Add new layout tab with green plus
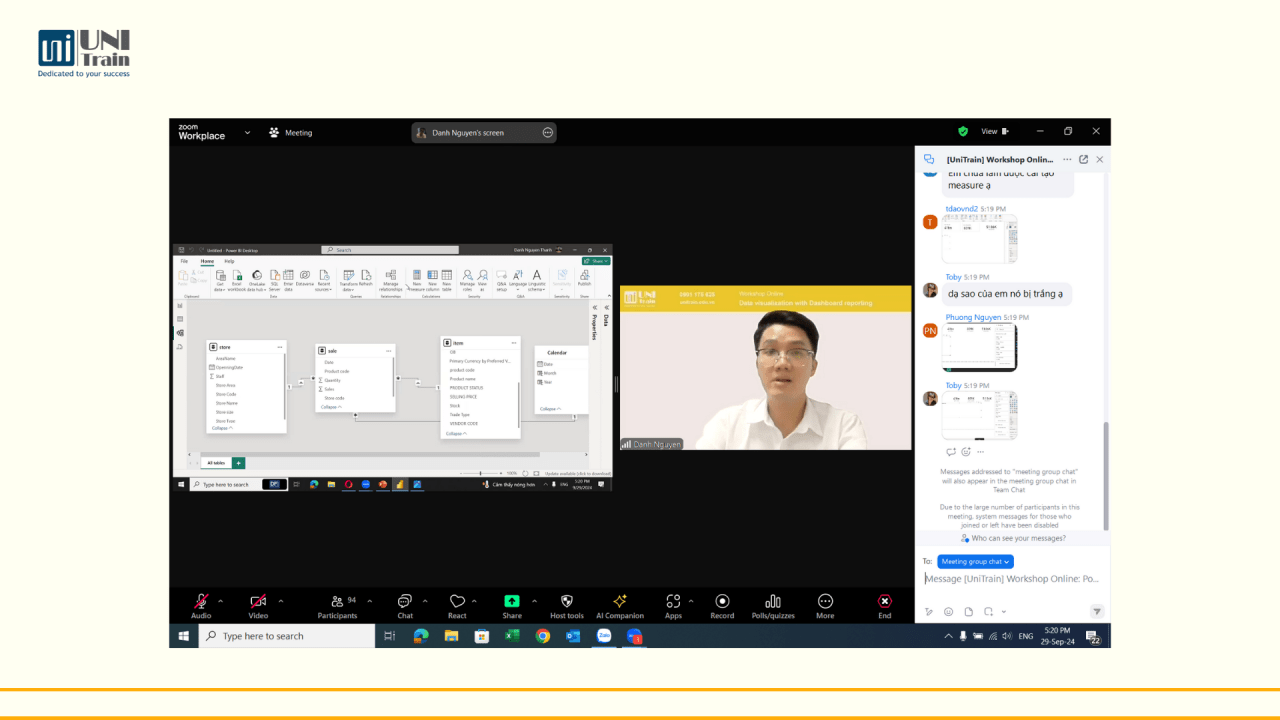Viewport: 1280px width, 720px height. coord(238,463)
